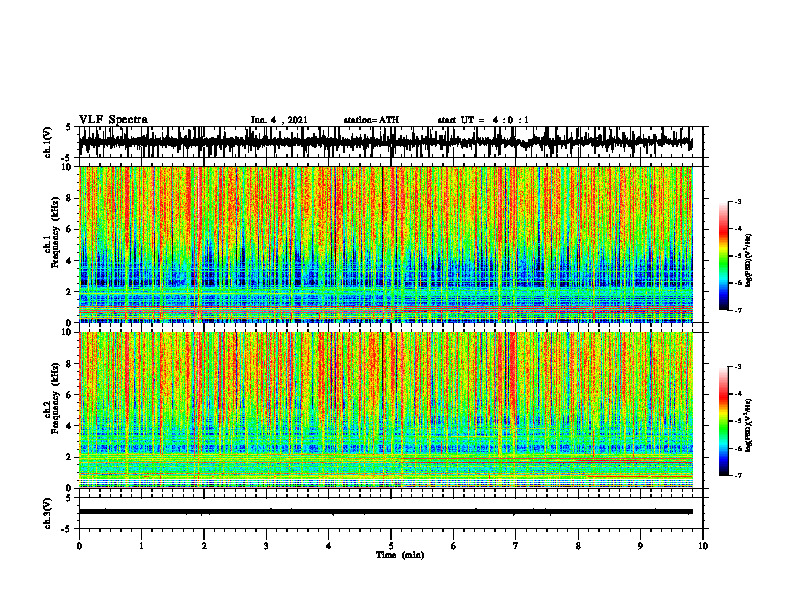This screenshot has width=792, height=612.
Task: Click the '-3' label on ch.1 color bar
Action: pyautogui.click(x=738, y=202)
